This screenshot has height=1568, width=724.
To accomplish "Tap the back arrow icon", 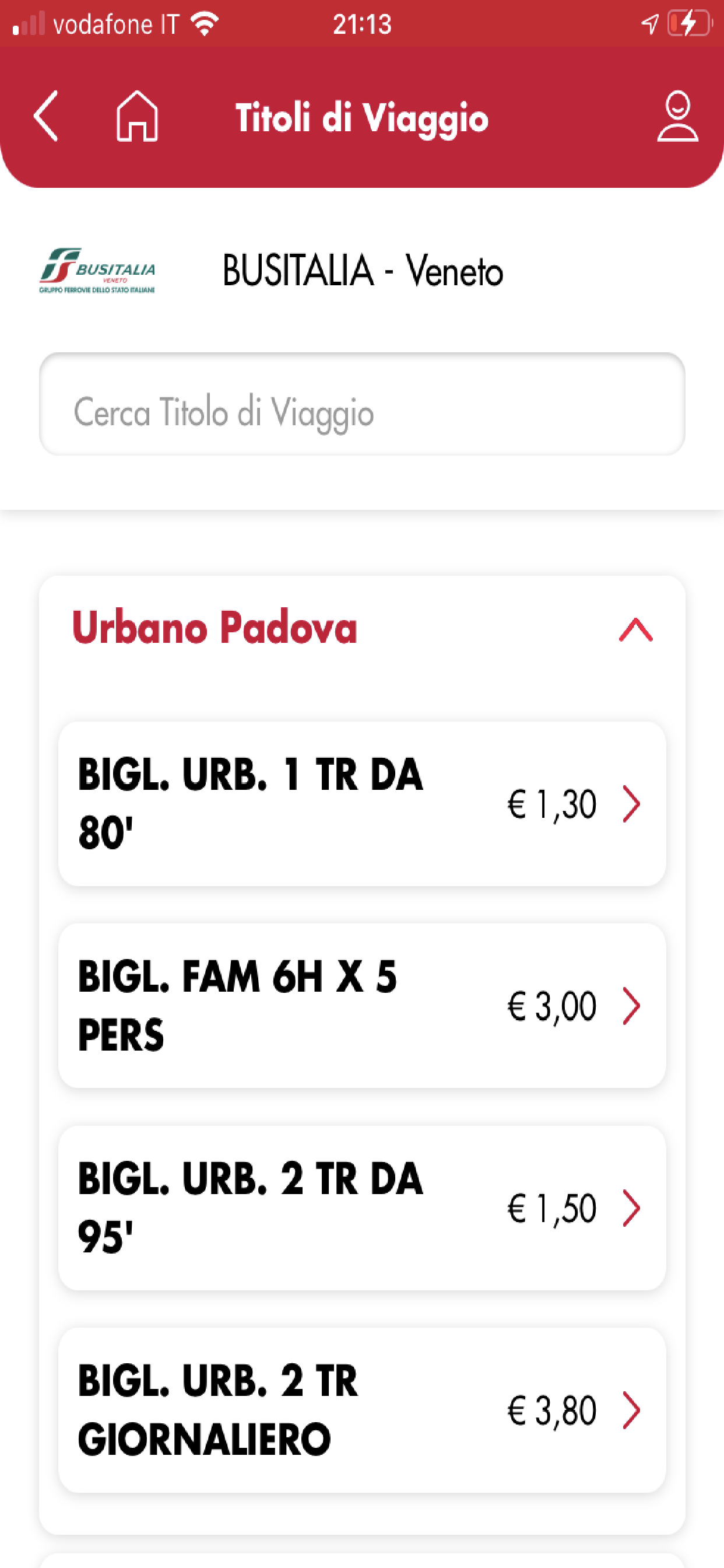I will 46,116.
